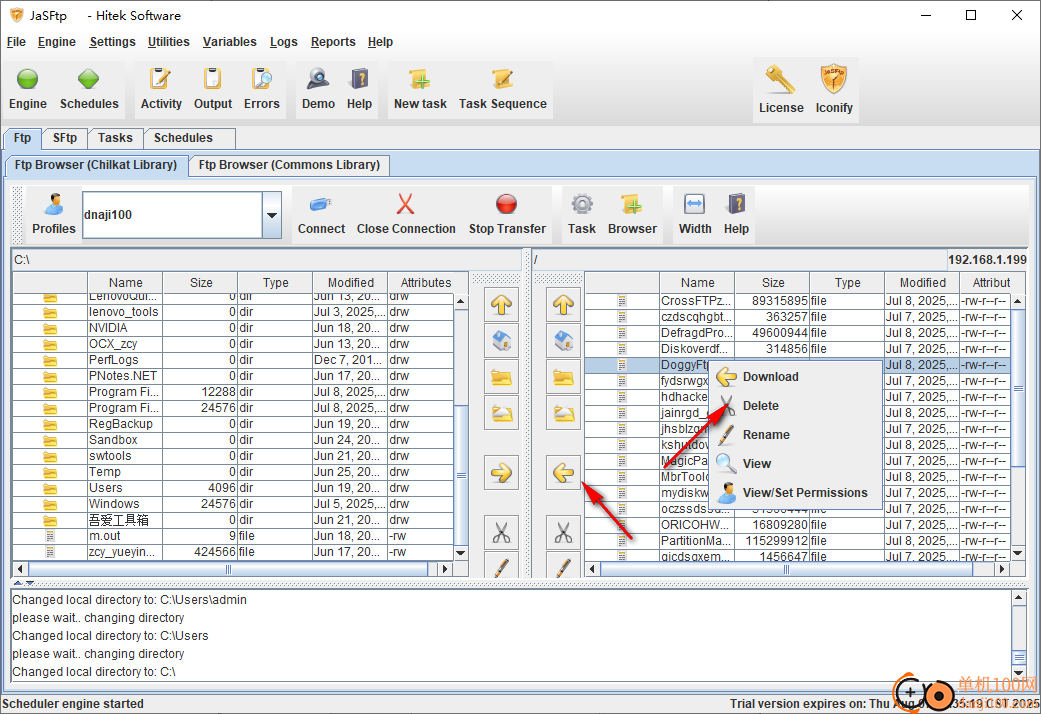This screenshot has height=714, width=1041.
Task: Go to local home directory icon
Action: coord(501,341)
